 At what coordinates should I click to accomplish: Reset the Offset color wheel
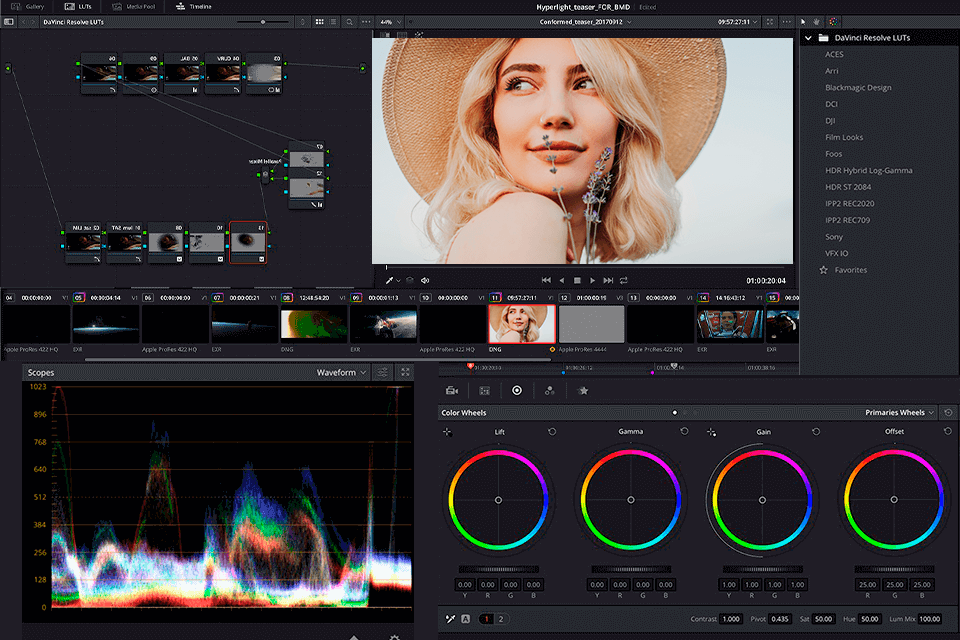point(948,432)
